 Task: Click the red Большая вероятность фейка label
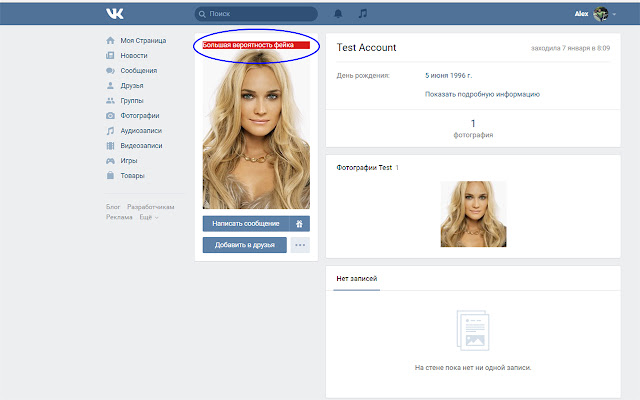(256, 45)
